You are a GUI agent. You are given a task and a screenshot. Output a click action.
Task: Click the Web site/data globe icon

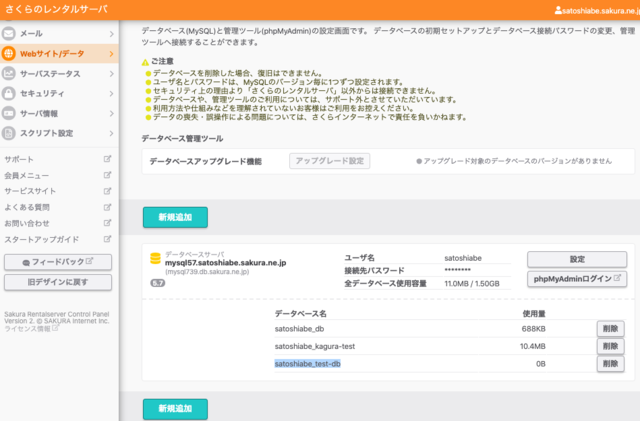tap(9, 53)
